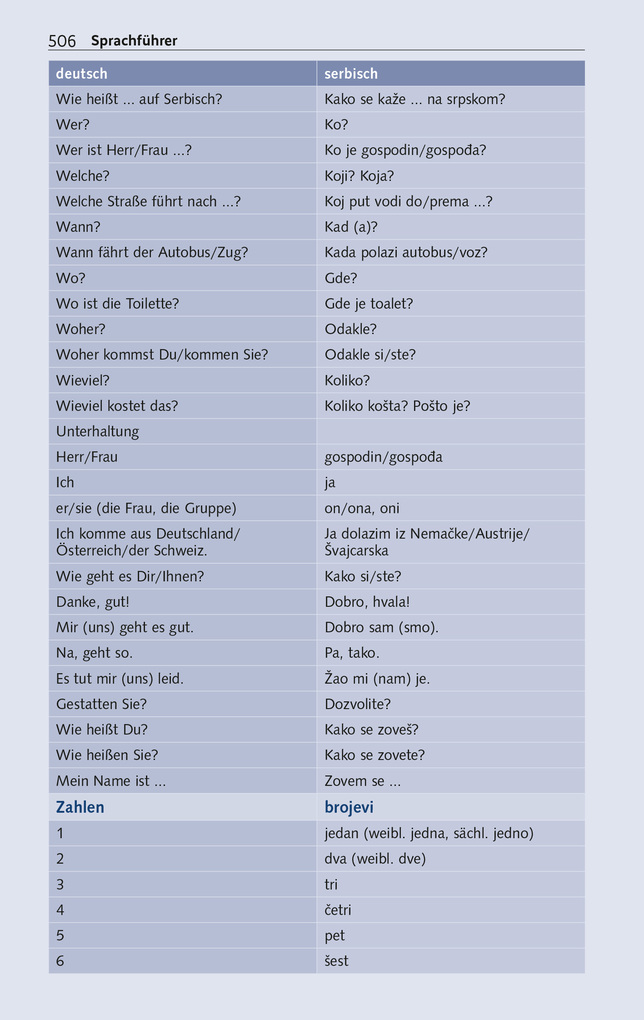This screenshot has width=644, height=1020.
Task: Click 'Kada polazi autobus/voz?' translation
Action: click(406, 253)
